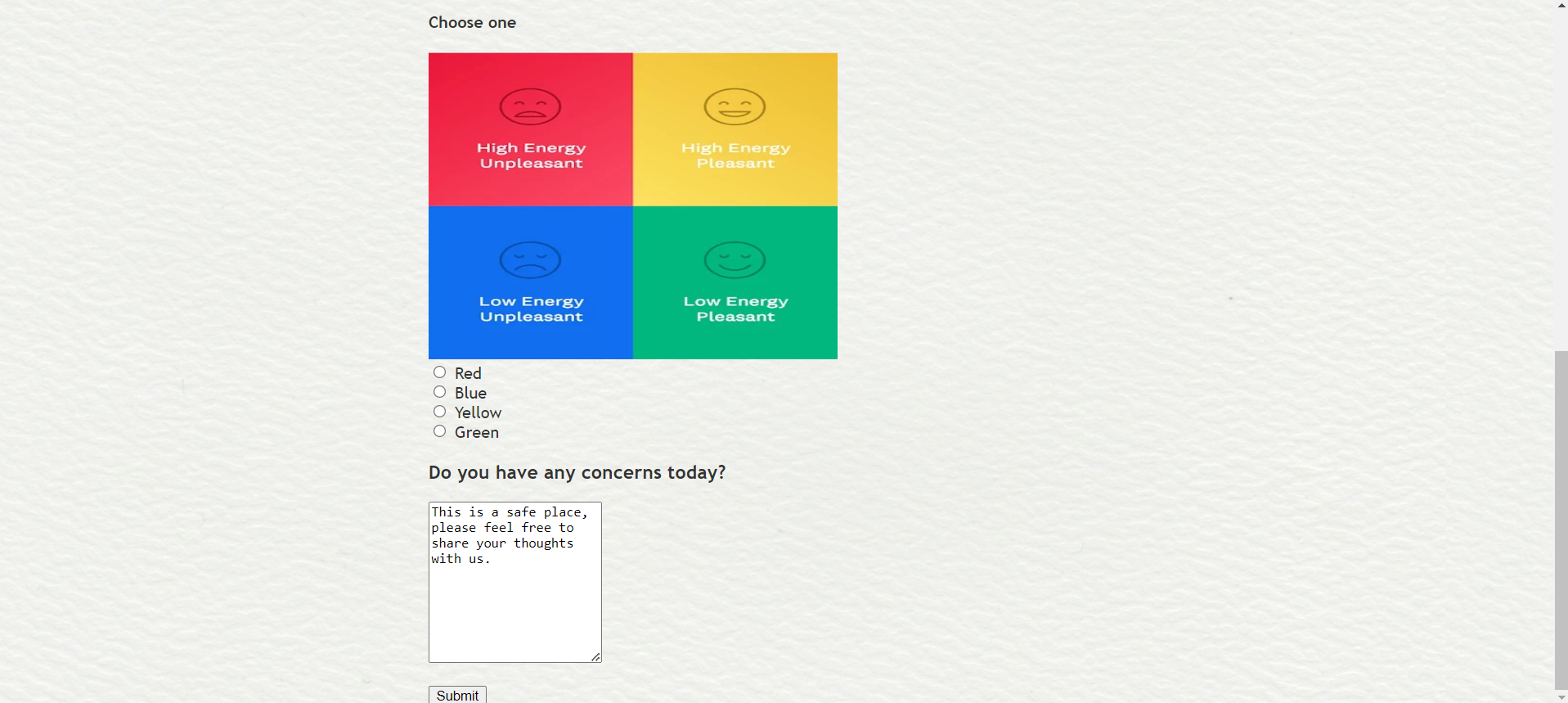Click the smiling face icon on the green square
This screenshot has width=1568, height=703.
pos(735,260)
